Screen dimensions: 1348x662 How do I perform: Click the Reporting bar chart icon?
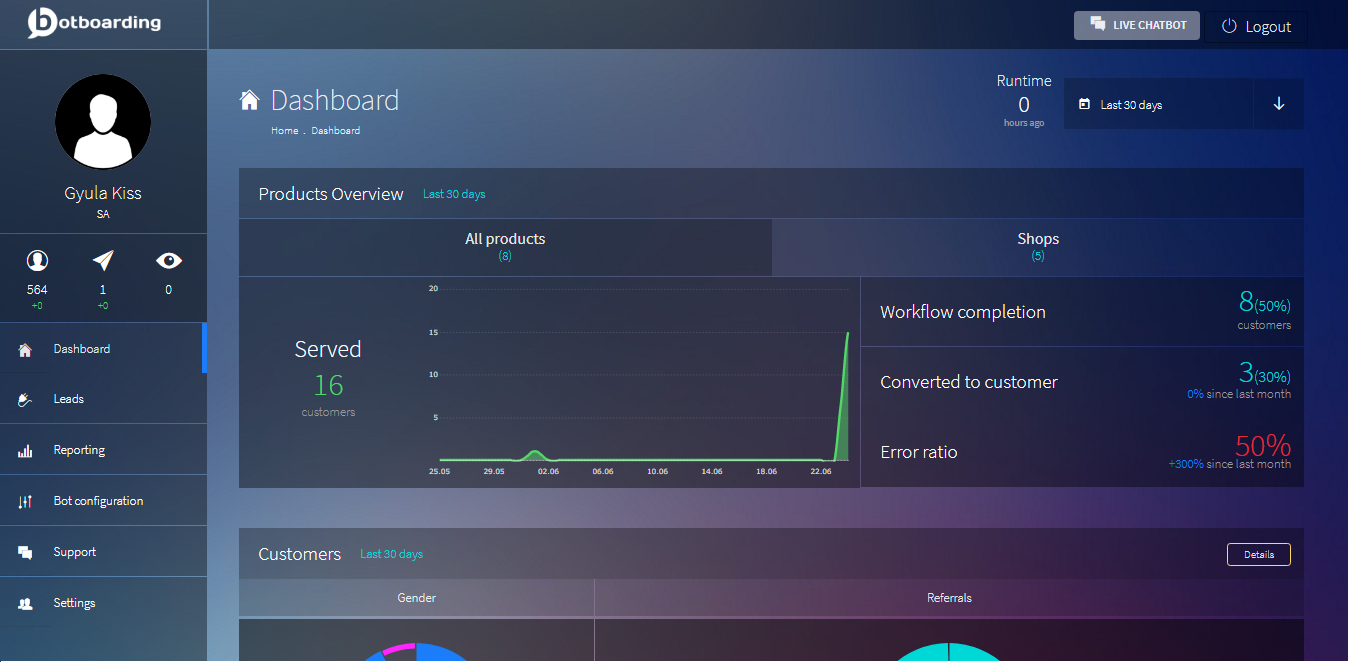pos(25,451)
